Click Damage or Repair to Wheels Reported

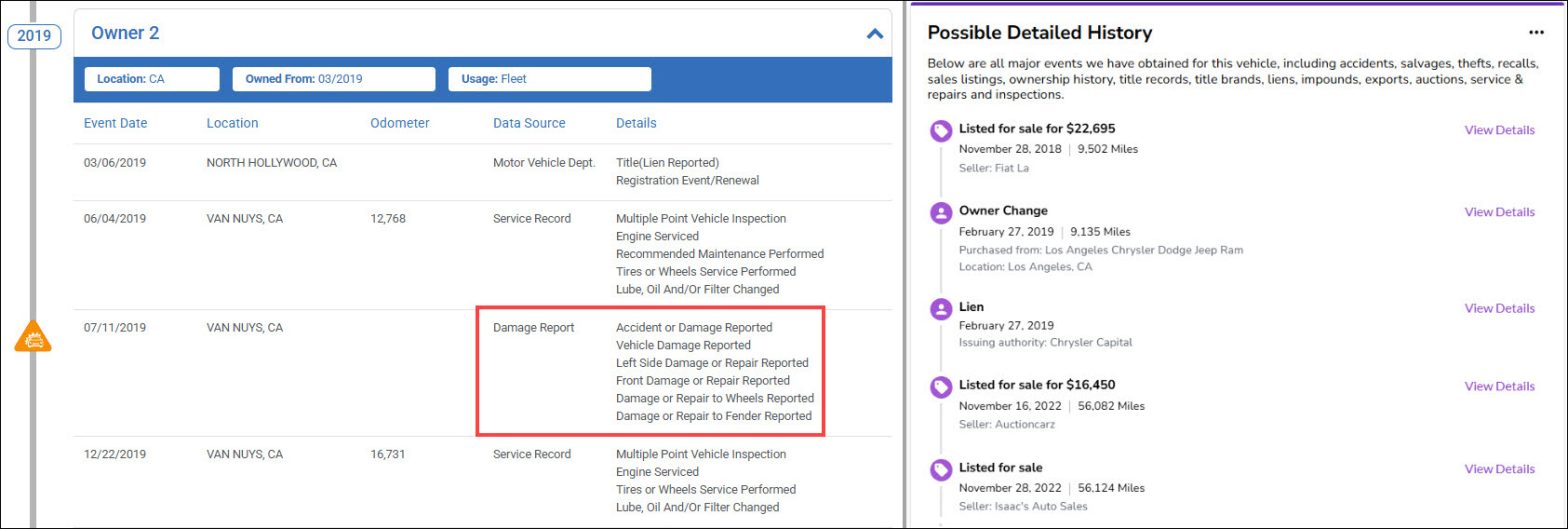tap(715, 398)
